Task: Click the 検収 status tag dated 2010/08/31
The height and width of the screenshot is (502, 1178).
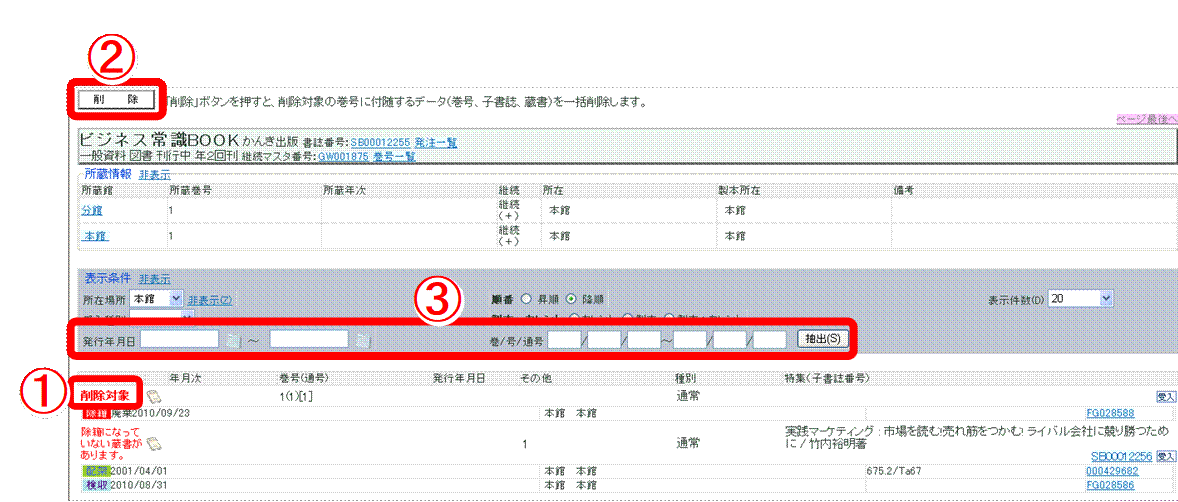Action: 96,485
